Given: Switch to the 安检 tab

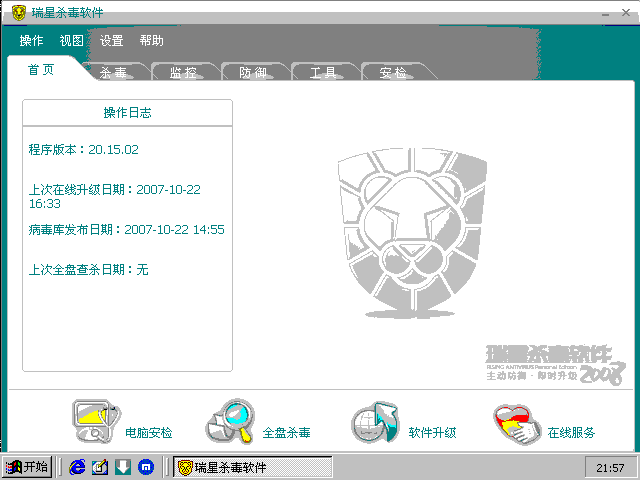Looking at the screenshot, I should coord(393,73).
